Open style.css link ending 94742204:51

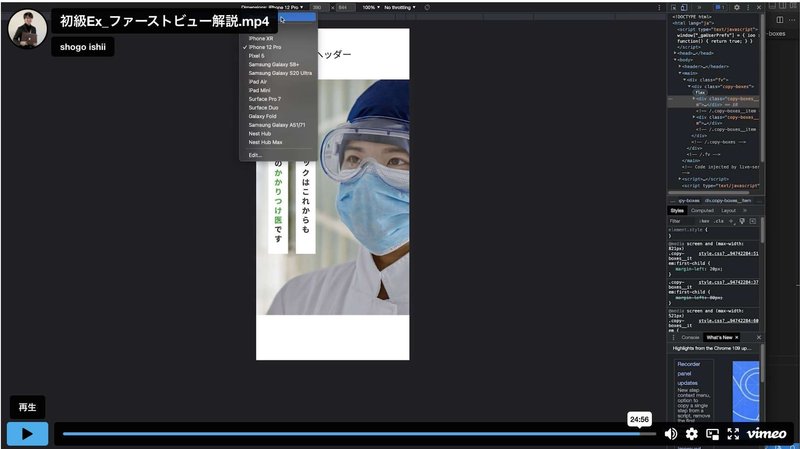pos(729,254)
